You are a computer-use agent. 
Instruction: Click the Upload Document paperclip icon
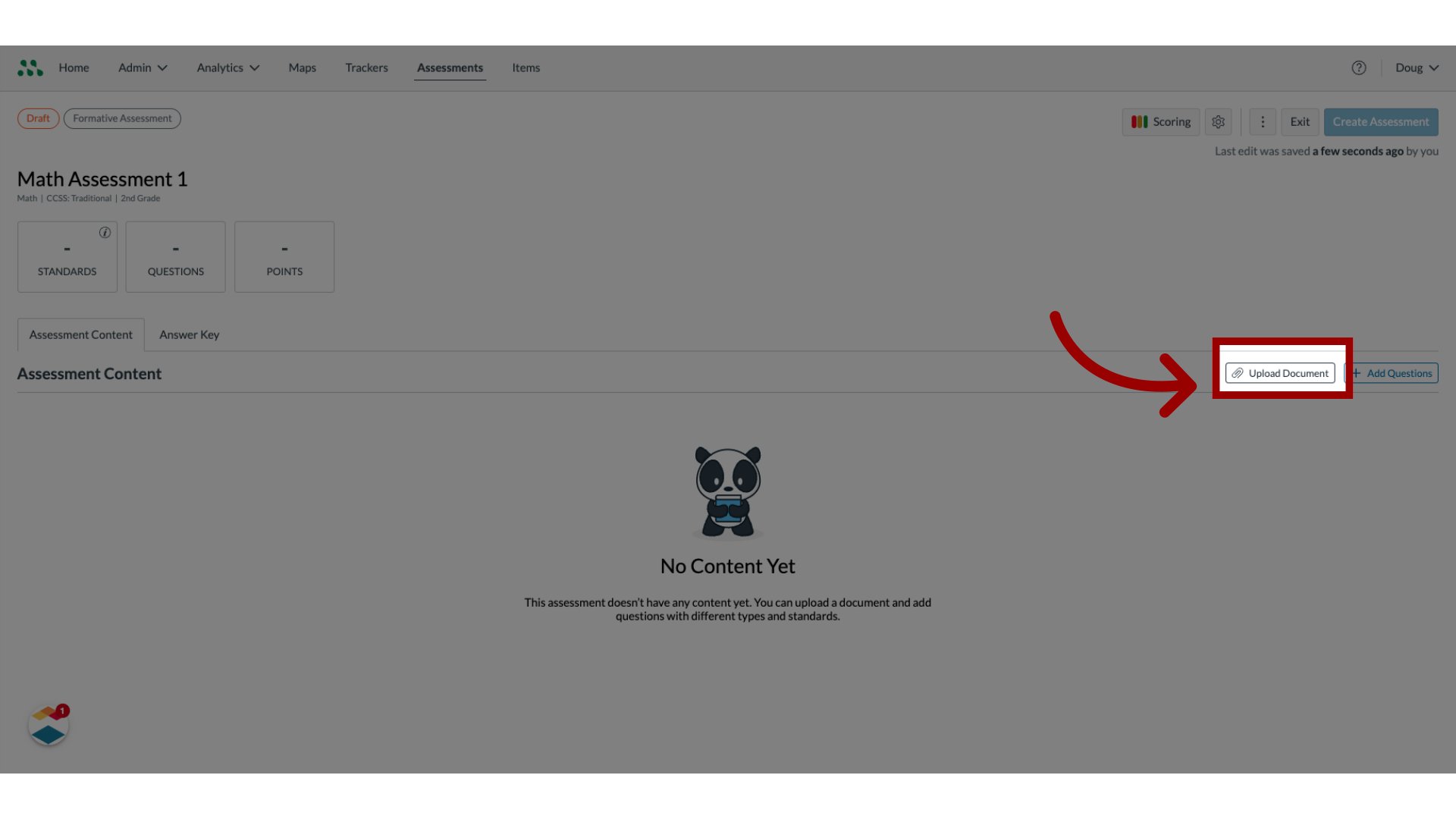[1238, 373]
